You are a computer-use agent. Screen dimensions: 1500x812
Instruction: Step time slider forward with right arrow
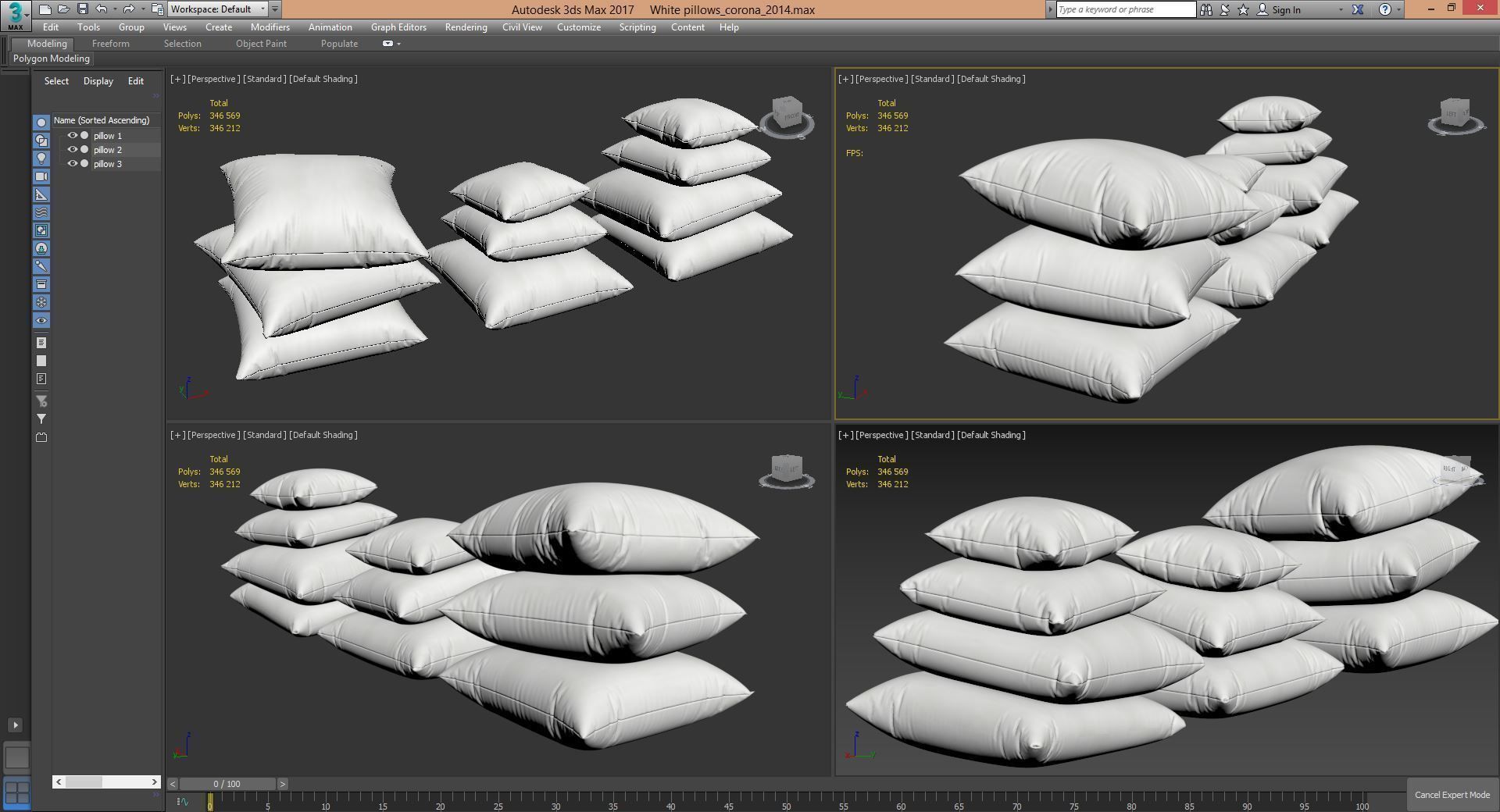(x=283, y=784)
